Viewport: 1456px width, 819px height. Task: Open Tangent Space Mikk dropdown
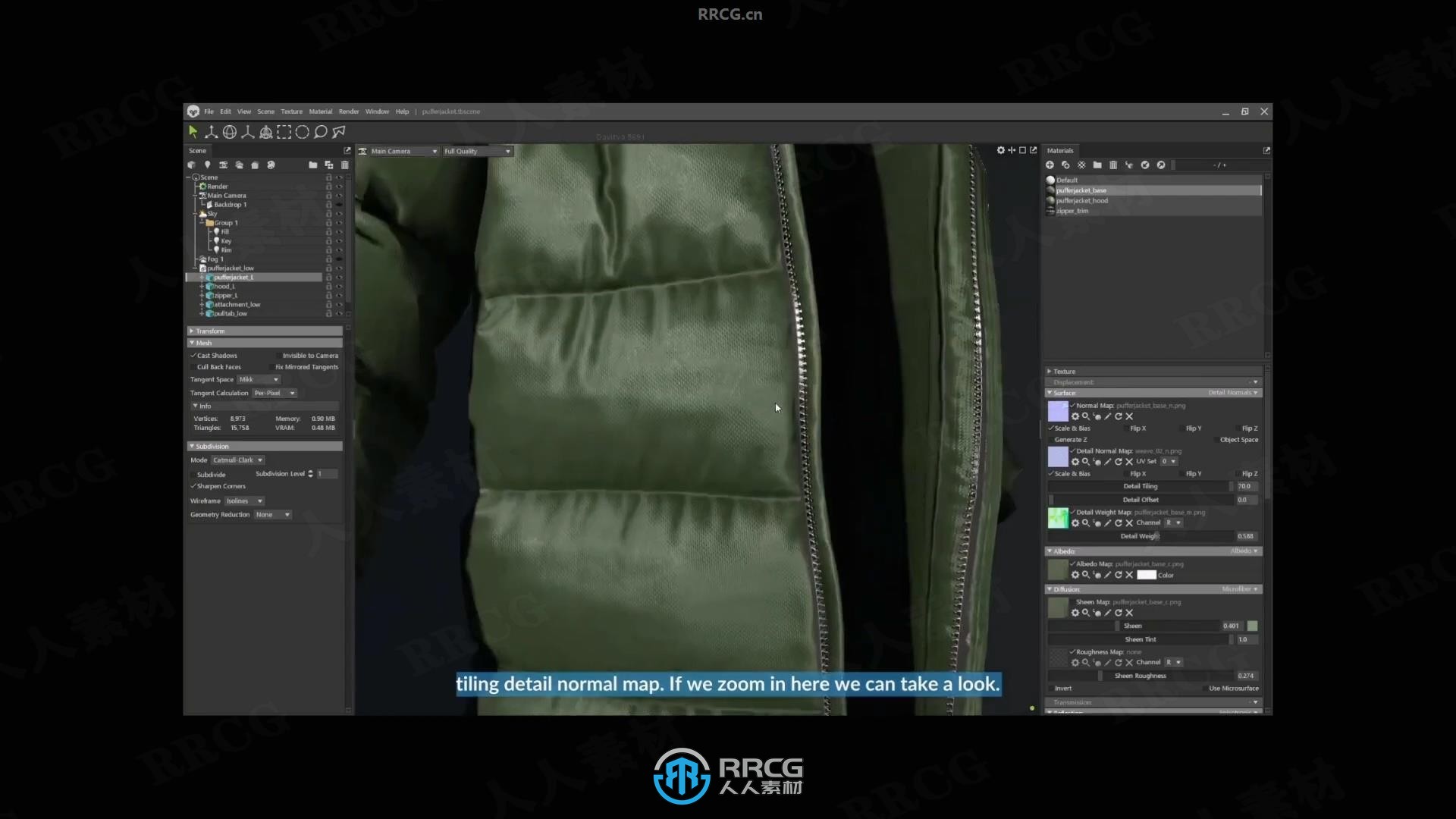(259, 379)
